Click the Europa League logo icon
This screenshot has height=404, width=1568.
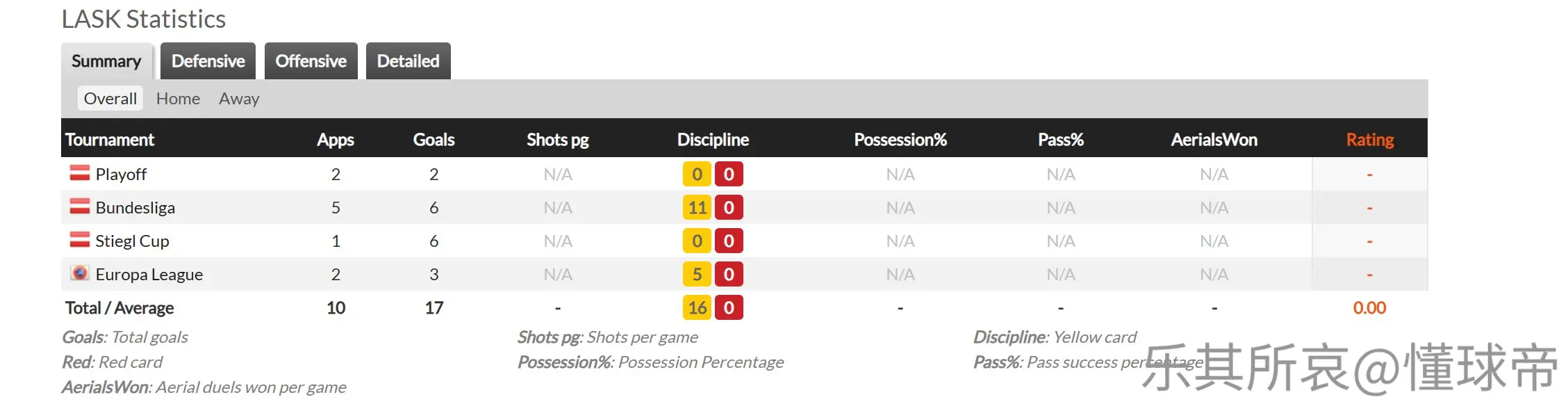[80, 273]
